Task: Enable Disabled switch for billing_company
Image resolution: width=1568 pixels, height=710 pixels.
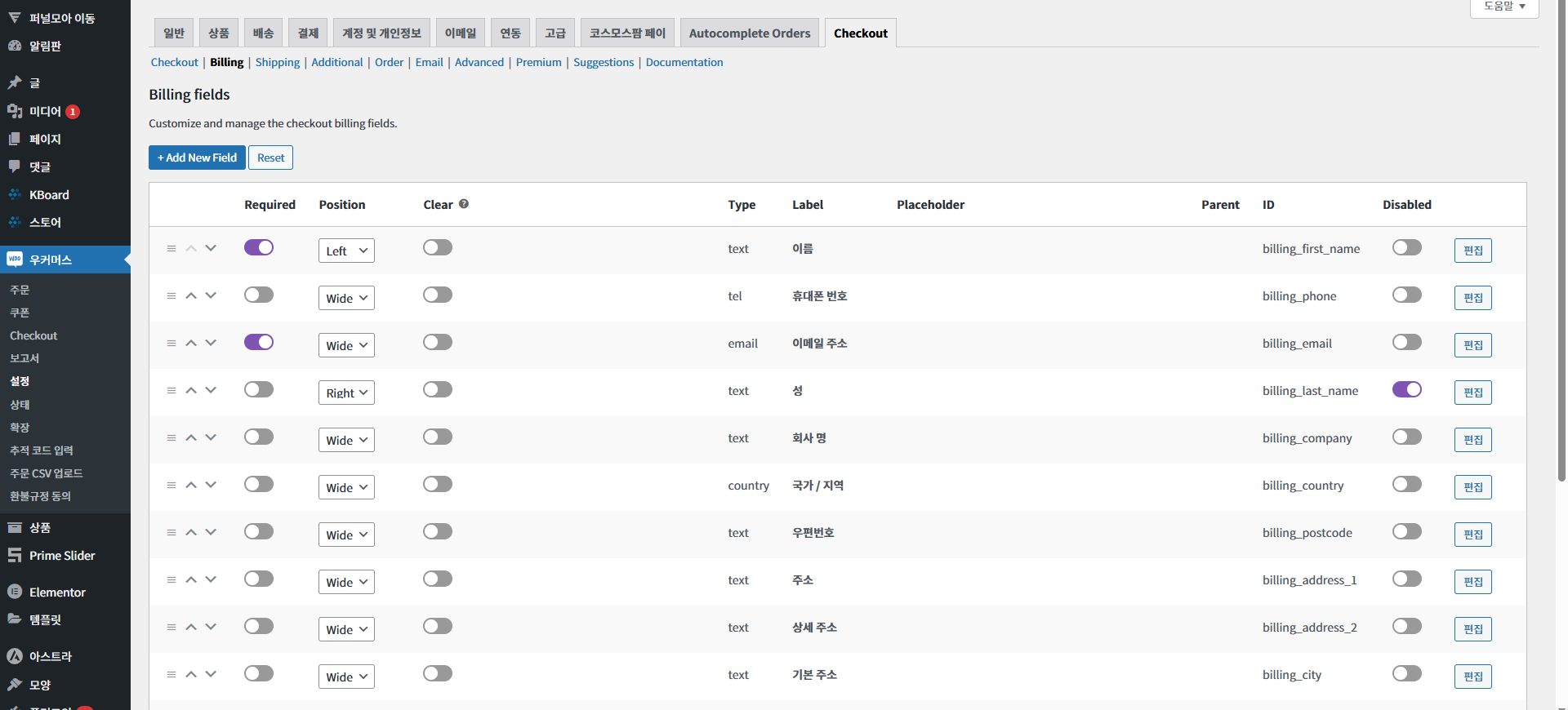Action: click(x=1407, y=437)
